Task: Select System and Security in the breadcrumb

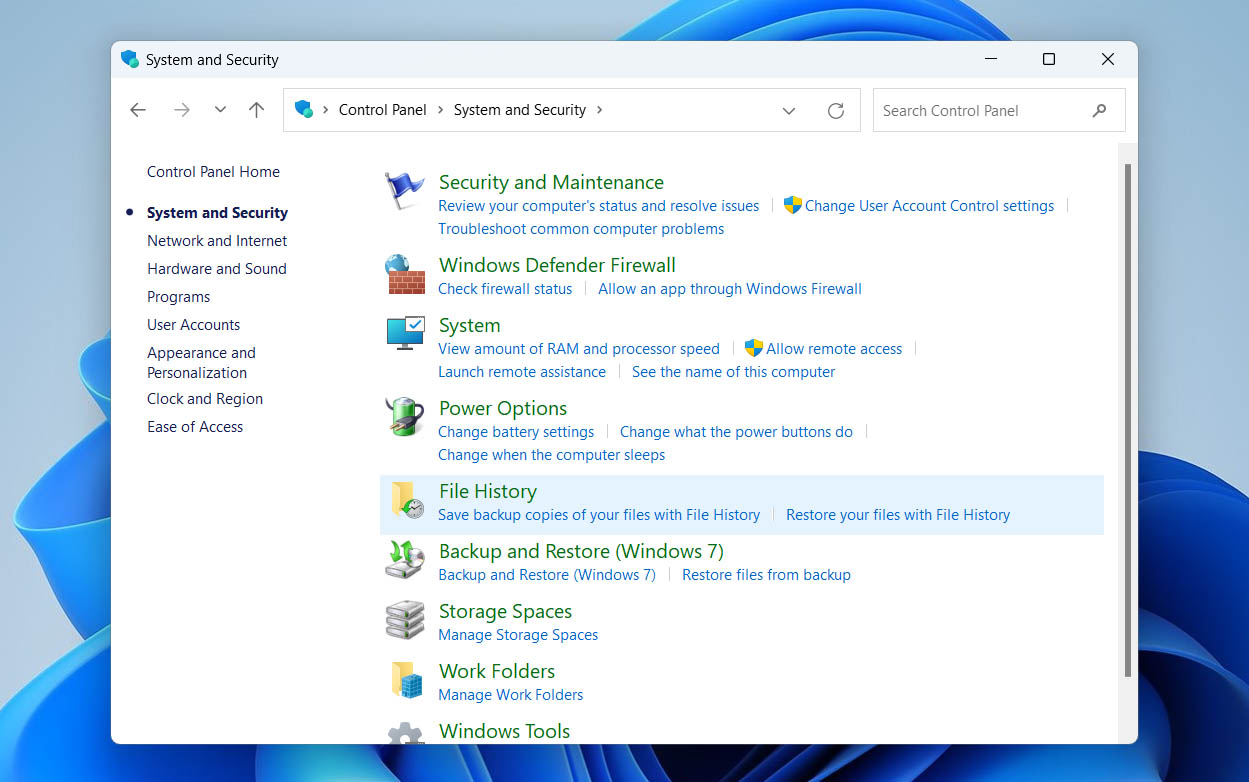Action: 520,110
